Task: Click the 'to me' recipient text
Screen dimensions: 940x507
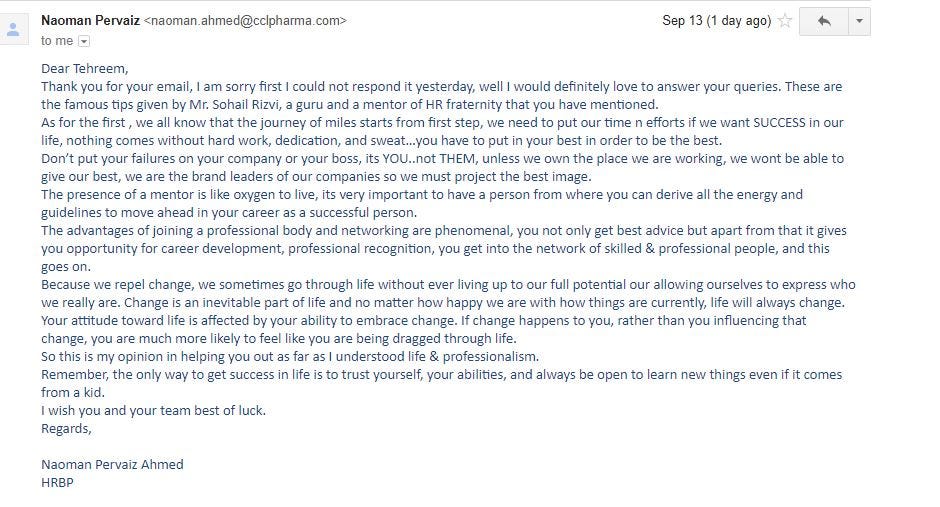Action: click(x=57, y=41)
